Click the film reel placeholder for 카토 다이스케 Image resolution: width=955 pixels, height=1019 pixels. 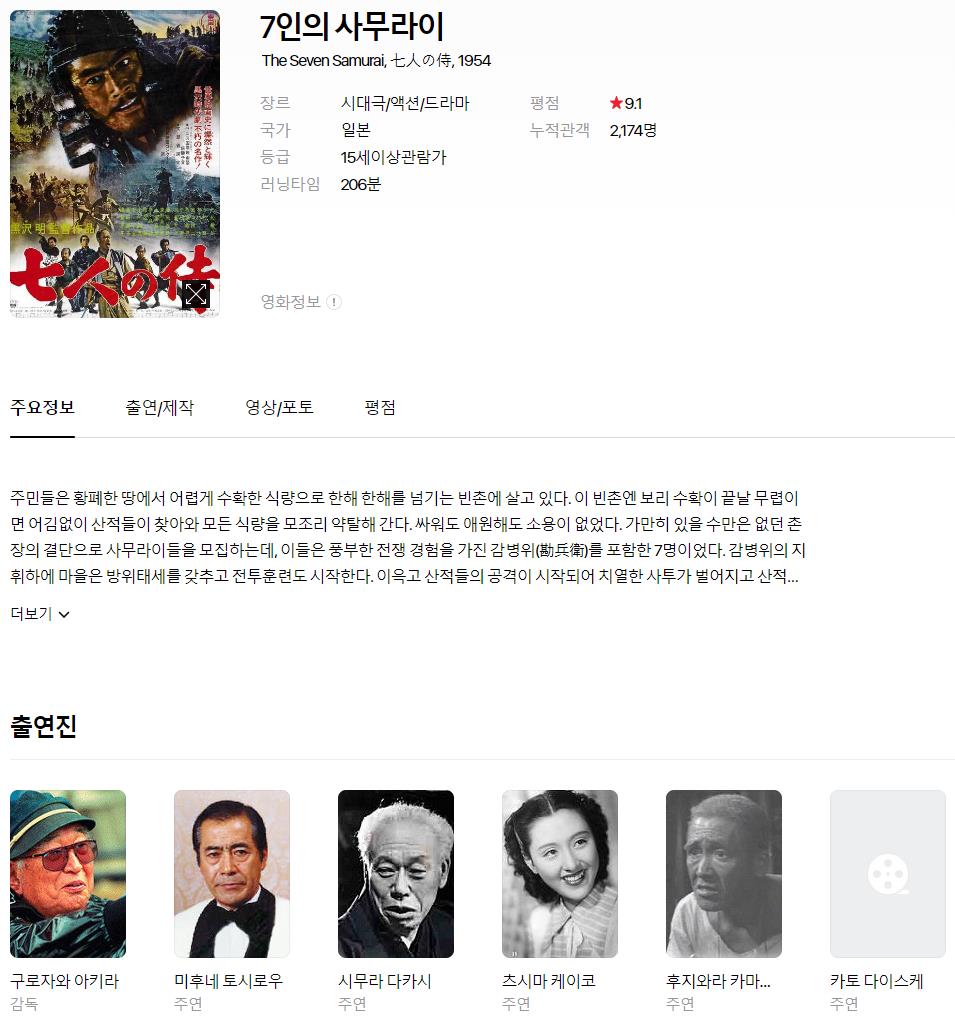tap(887, 873)
